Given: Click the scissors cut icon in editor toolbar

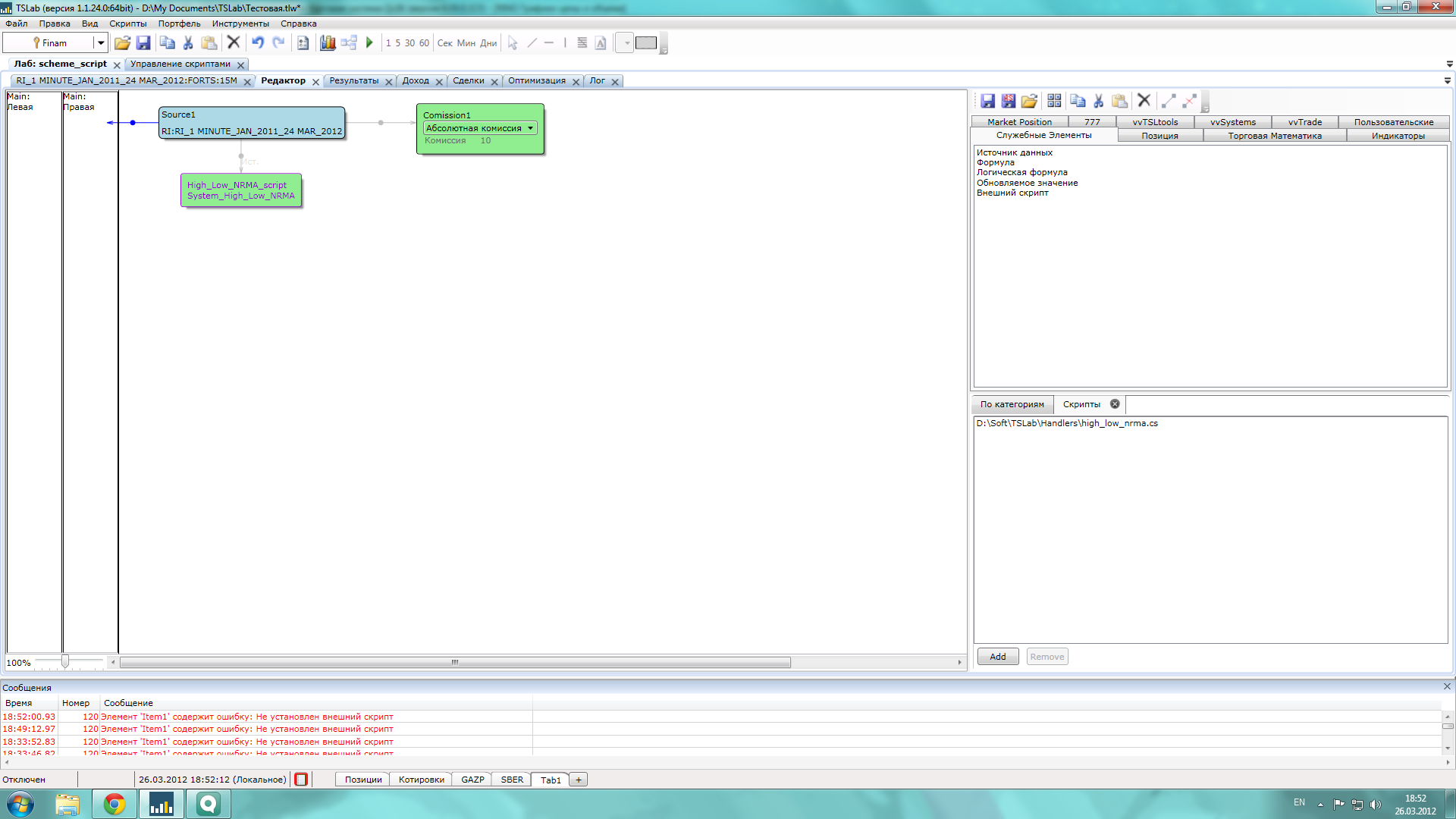Looking at the screenshot, I should (1098, 101).
